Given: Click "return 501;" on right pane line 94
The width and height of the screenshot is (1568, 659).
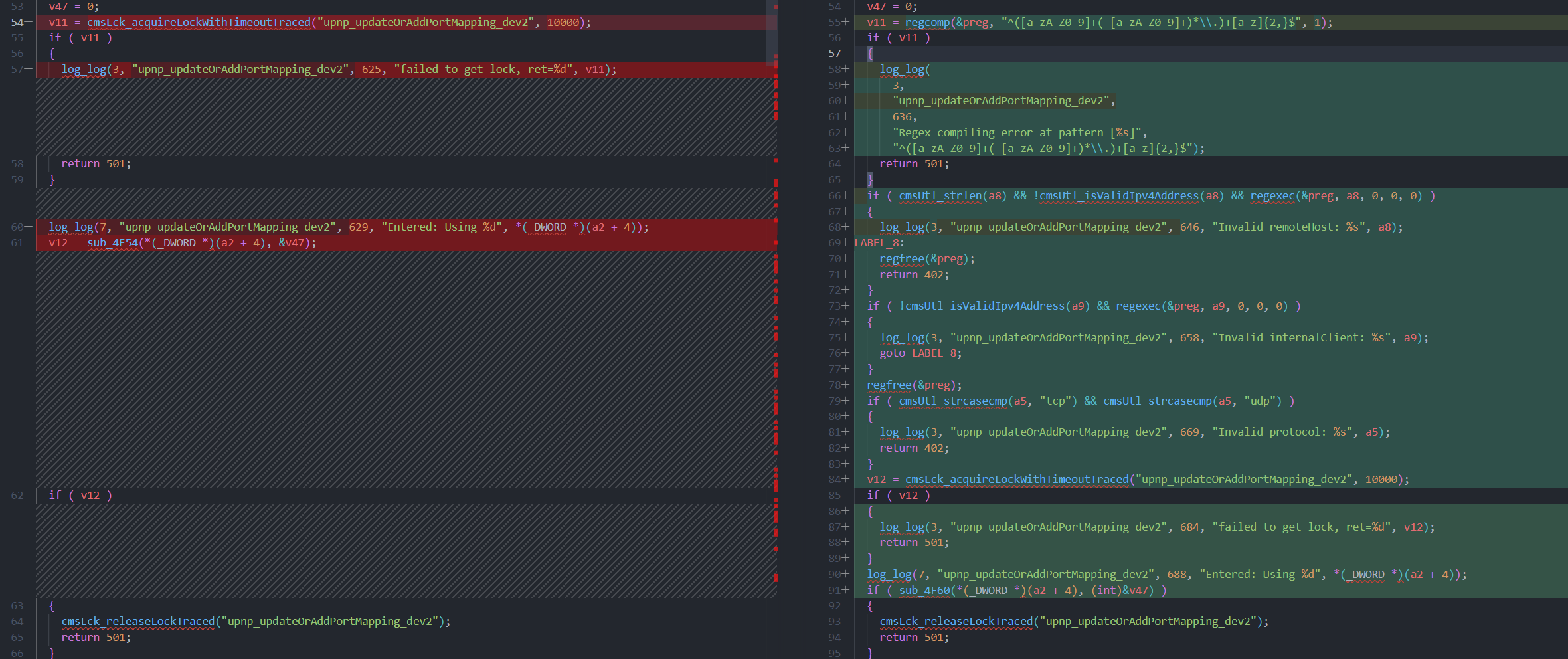Looking at the screenshot, I should pyautogui.click(x=915, y=637).
